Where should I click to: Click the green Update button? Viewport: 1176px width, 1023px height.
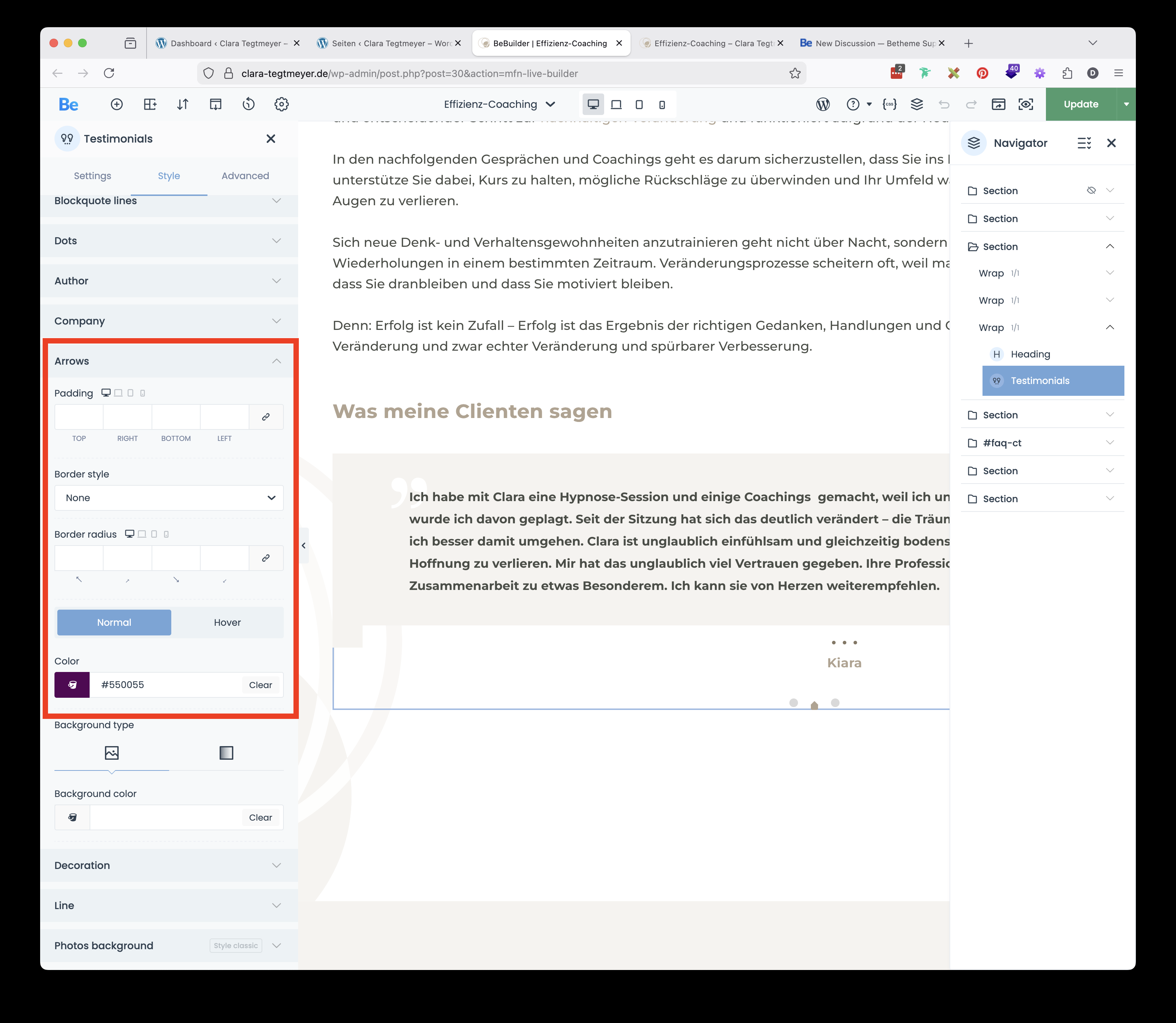1081,105
